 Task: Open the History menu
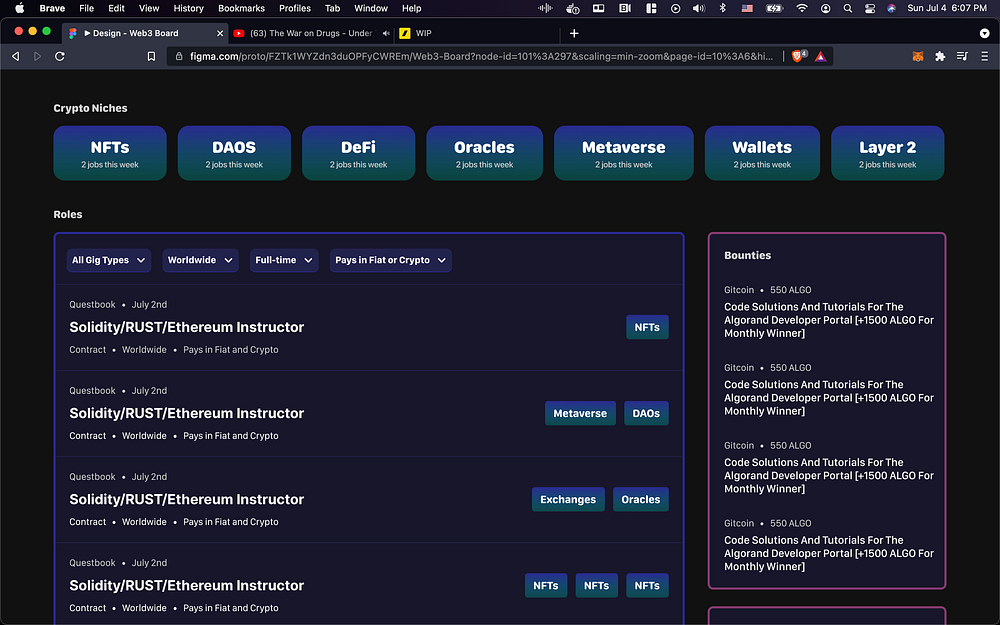[x=188, y=8]
